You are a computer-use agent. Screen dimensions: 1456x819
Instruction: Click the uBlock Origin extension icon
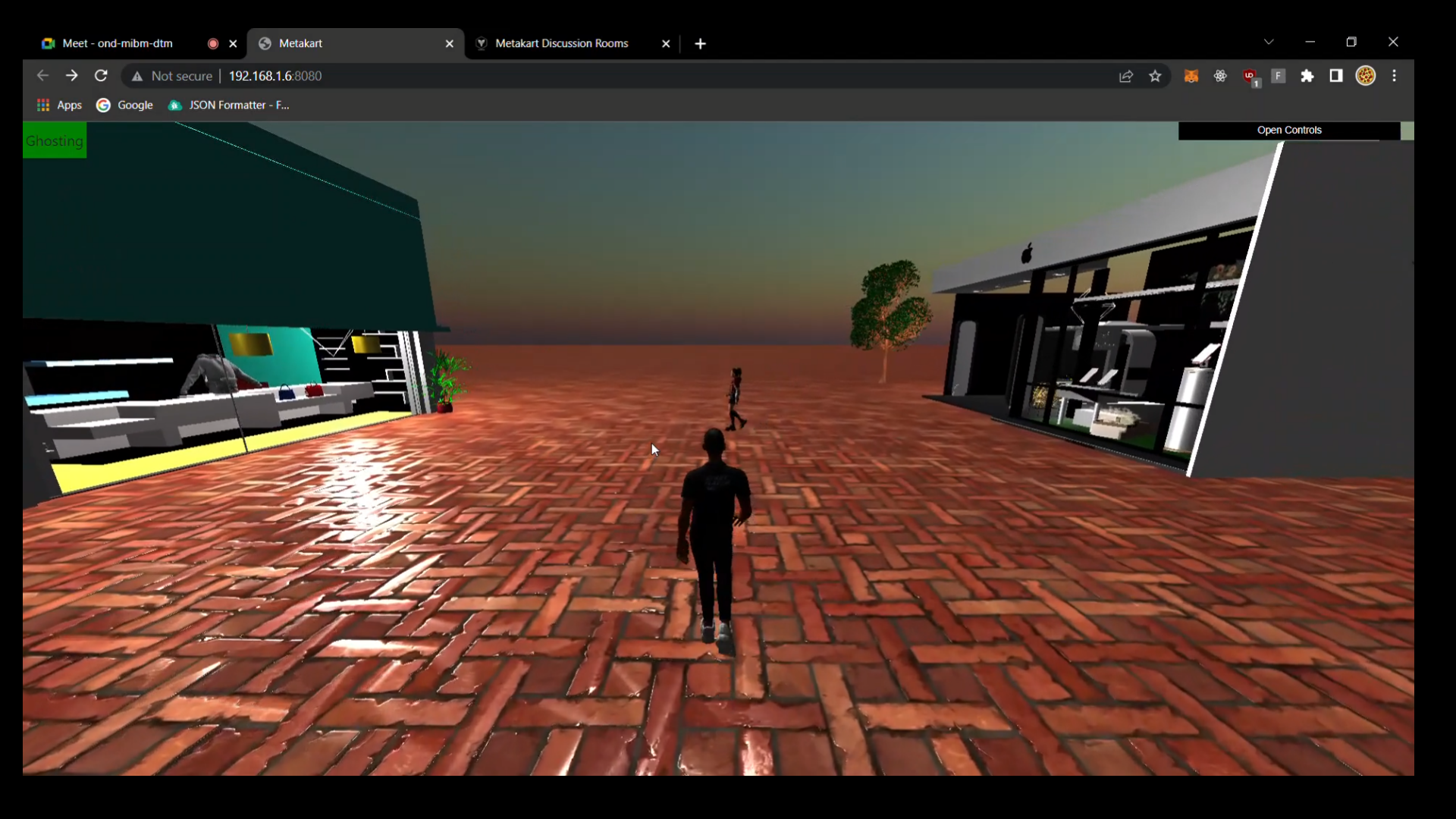click(x=1250, y=76)
